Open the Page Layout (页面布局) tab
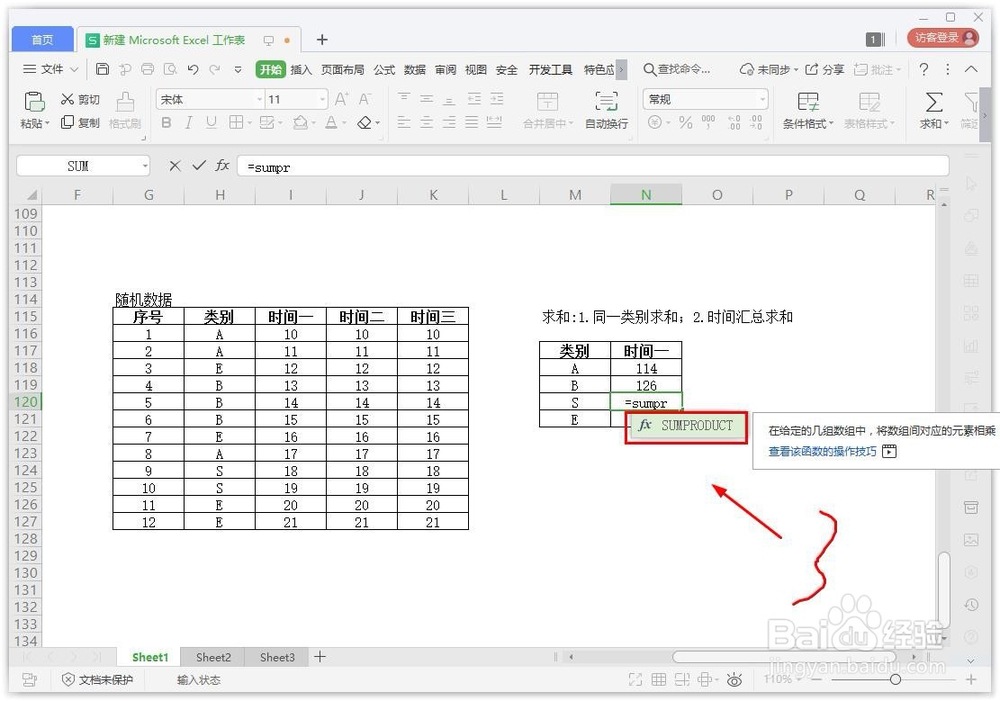This screenshot has width=1000, height=701. click(342, 70)
